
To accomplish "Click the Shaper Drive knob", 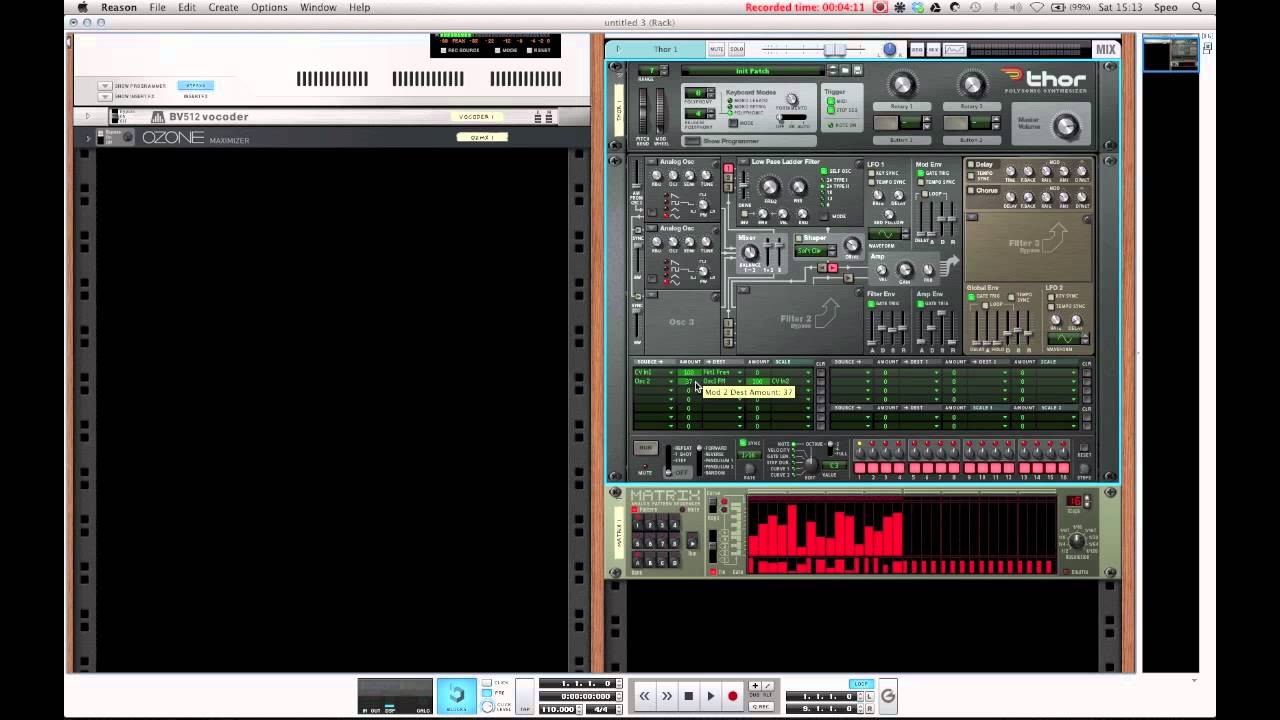I will [x=852, y=245].
